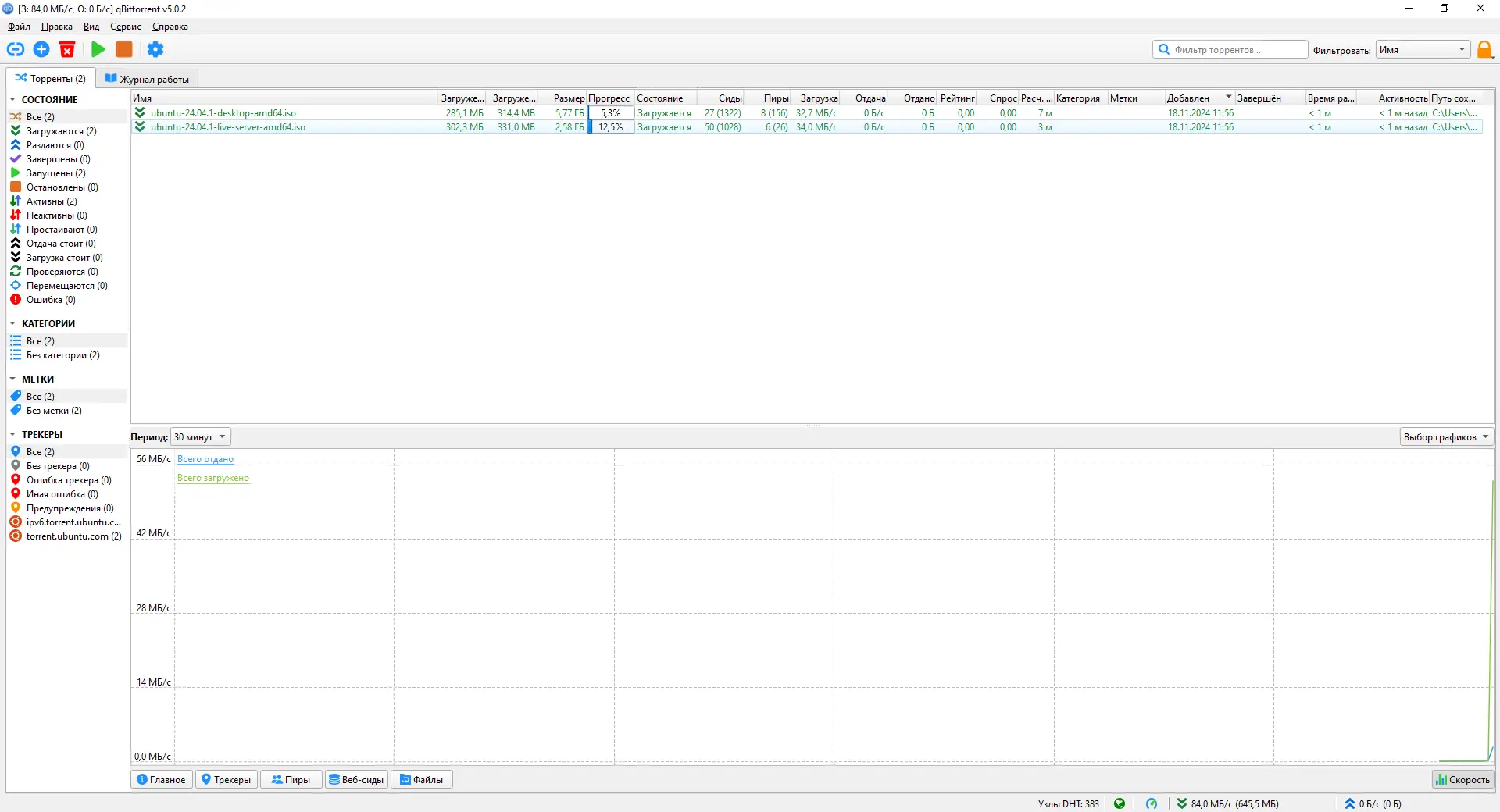Viewport: 1500px width, 812px height.
Task: Click the upload speed 0 Б/с indicator
Action: [x=1373, y=803]
